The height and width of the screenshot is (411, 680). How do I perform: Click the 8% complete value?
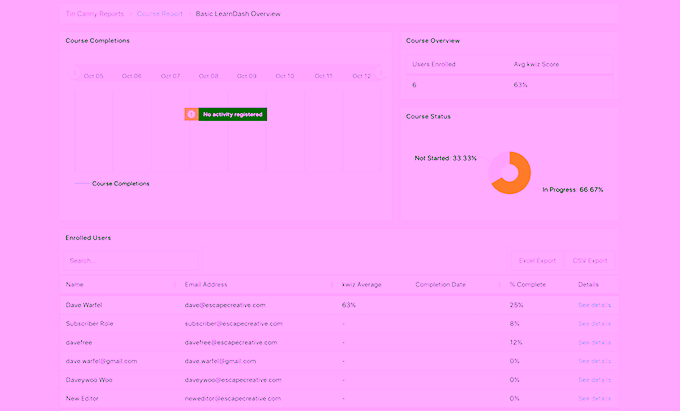(x=514, y=324)
